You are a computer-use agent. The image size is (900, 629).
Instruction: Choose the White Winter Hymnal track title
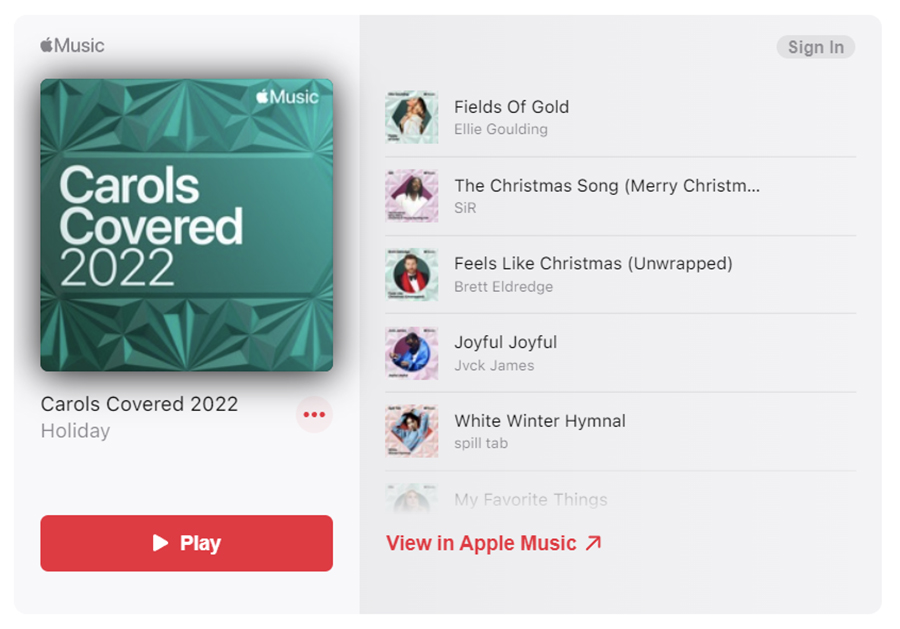point(539,421)
